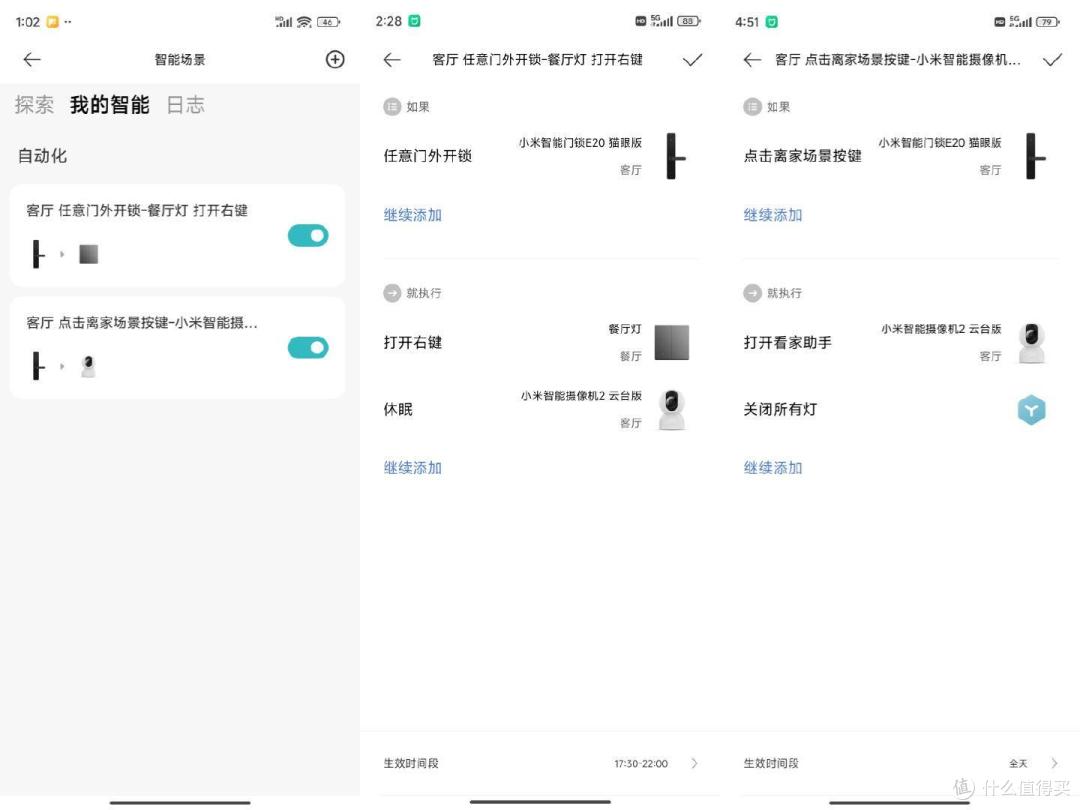Tap checkmark on the 点击离家场景按键 automation editor
This screenshot has width=1080, height=810.
(x=1052, y=60)
